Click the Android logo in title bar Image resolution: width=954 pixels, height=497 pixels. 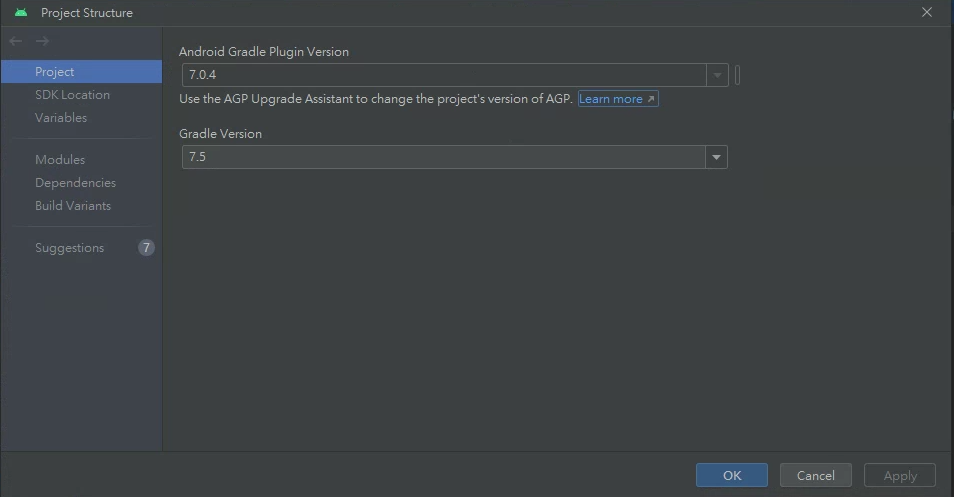coord(21,13)
